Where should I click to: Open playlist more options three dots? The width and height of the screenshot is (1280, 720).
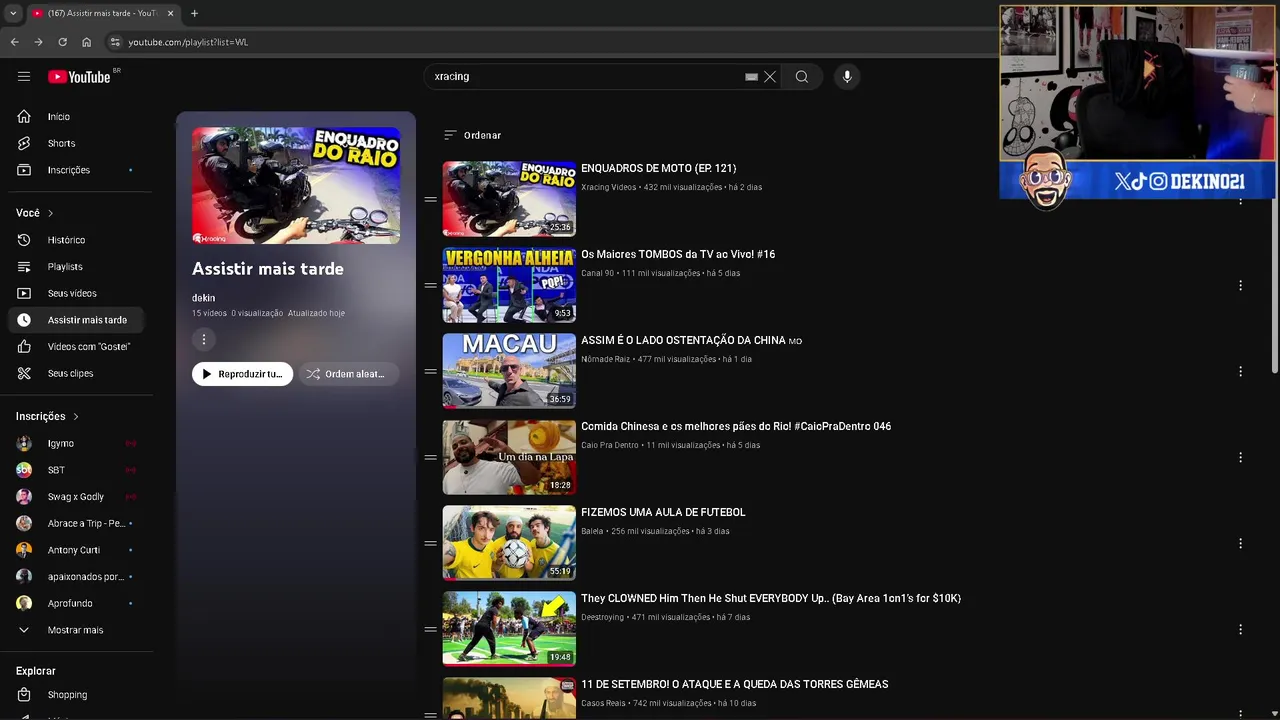pos(203,340)
